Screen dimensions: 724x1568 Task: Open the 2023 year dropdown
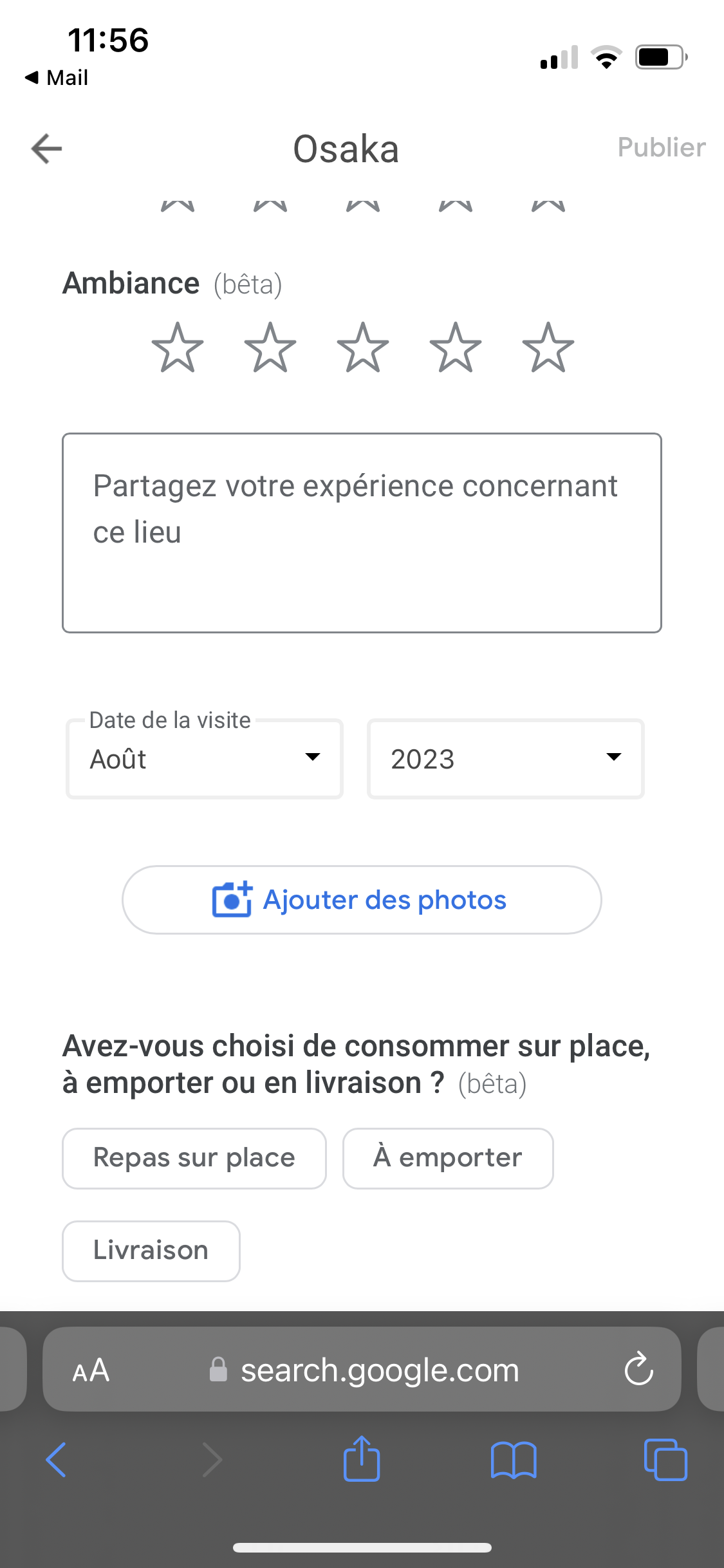505,759
